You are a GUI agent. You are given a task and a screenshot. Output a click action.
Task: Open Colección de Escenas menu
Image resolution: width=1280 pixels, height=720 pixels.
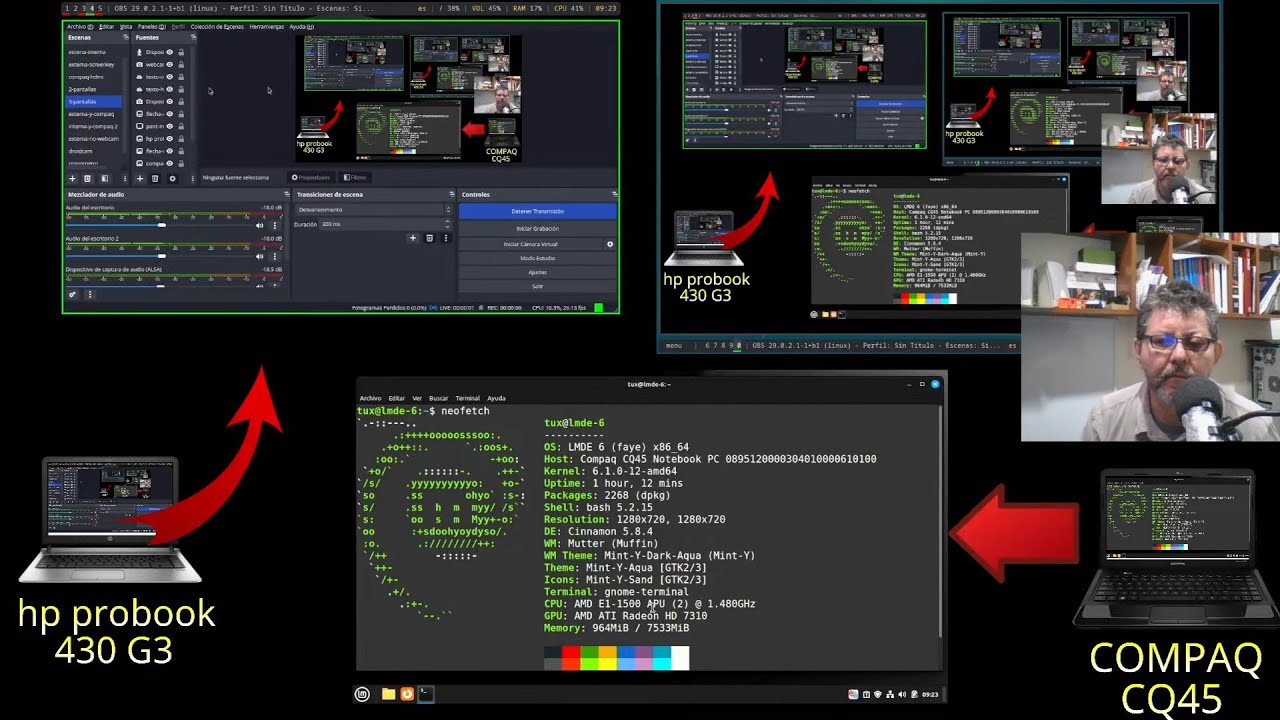coord(217,27)
